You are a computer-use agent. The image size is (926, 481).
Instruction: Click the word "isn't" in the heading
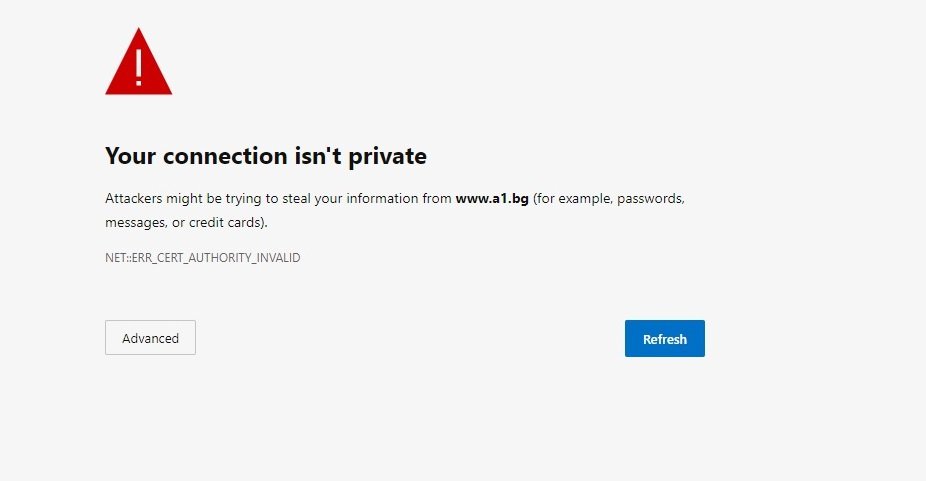[x=318, y=156]
